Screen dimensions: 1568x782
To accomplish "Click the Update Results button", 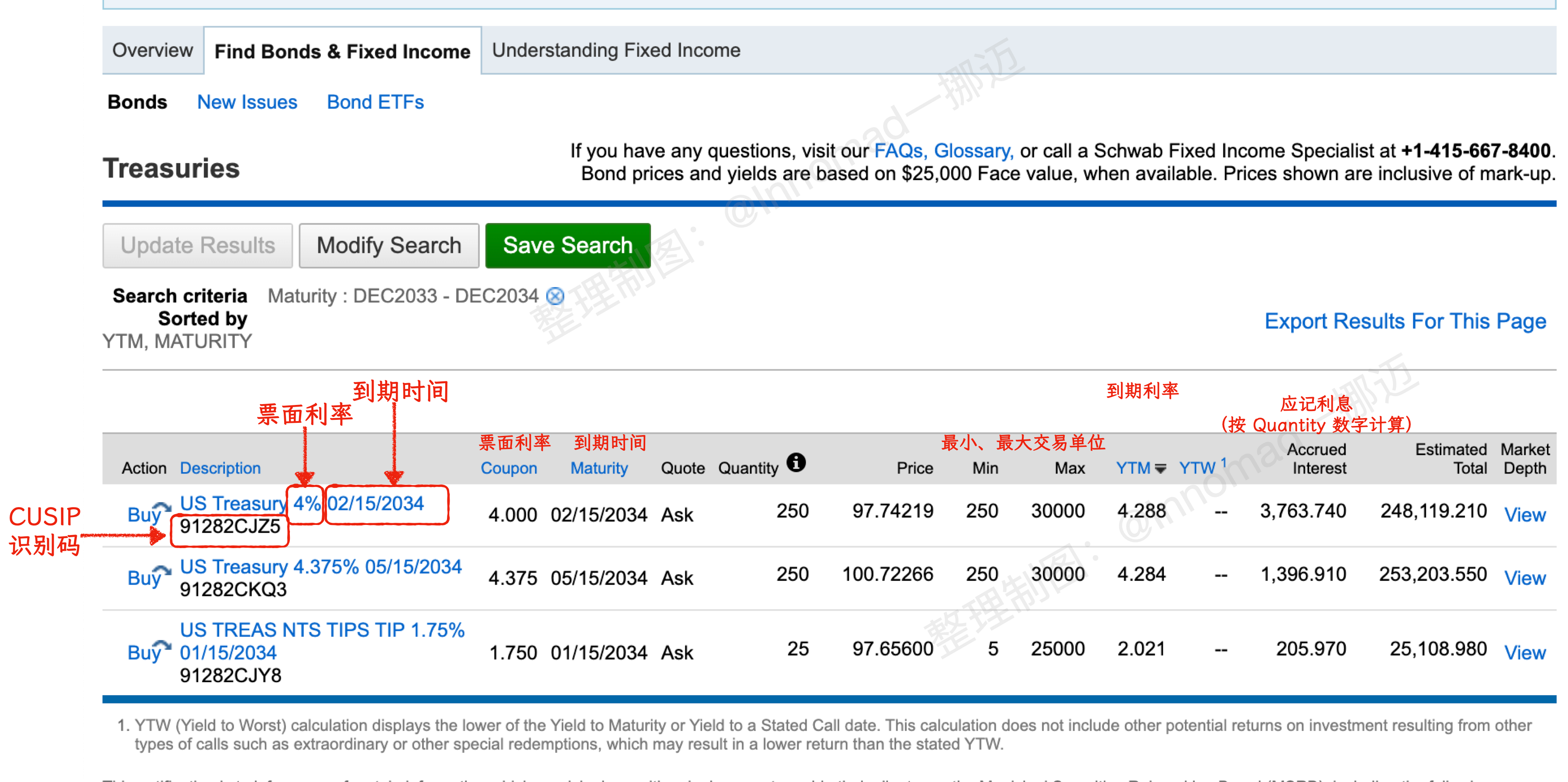I will (197, 246).
